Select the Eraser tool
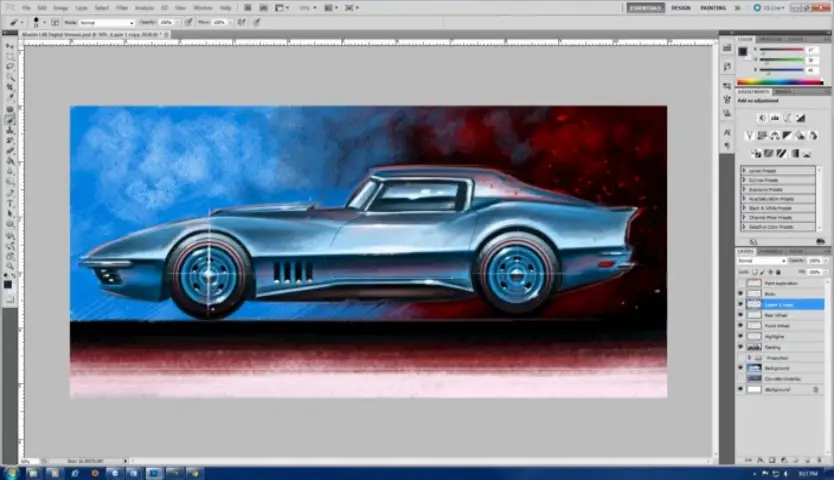The width and height of the screenshot is (834, 480). point(10,151)
